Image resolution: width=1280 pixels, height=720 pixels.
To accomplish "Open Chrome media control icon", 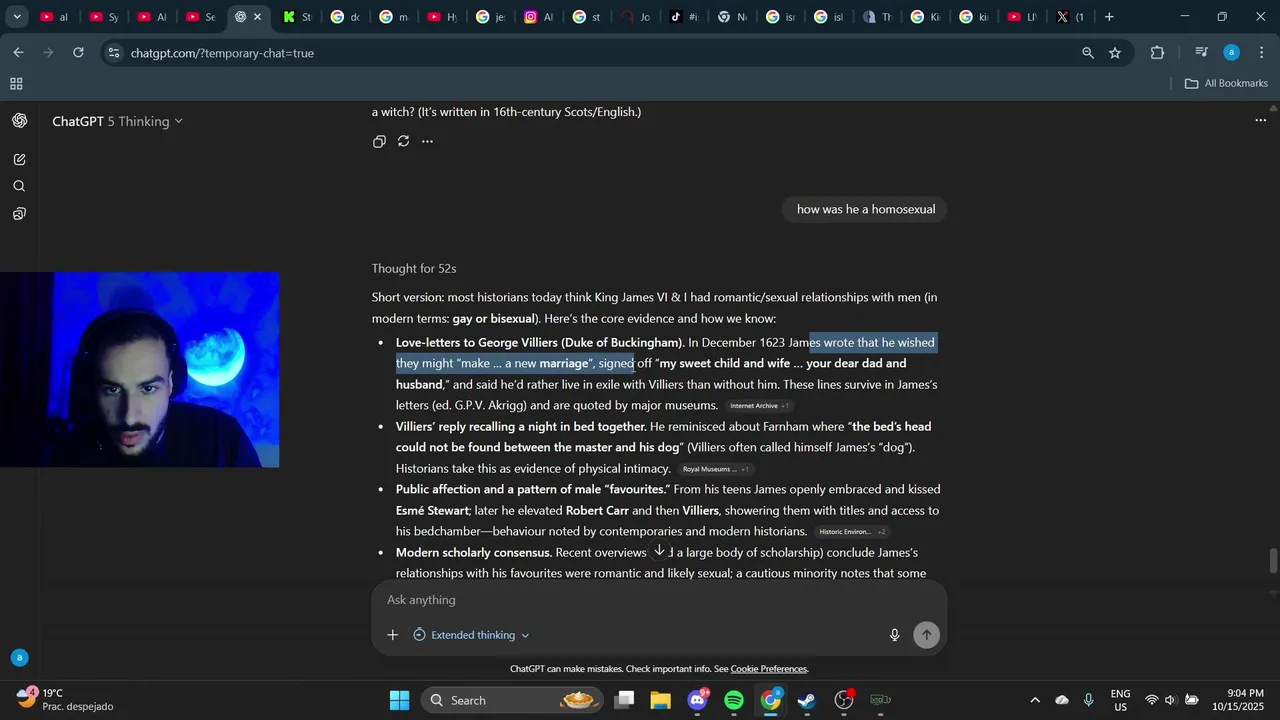I will (x=1202, y=53).
